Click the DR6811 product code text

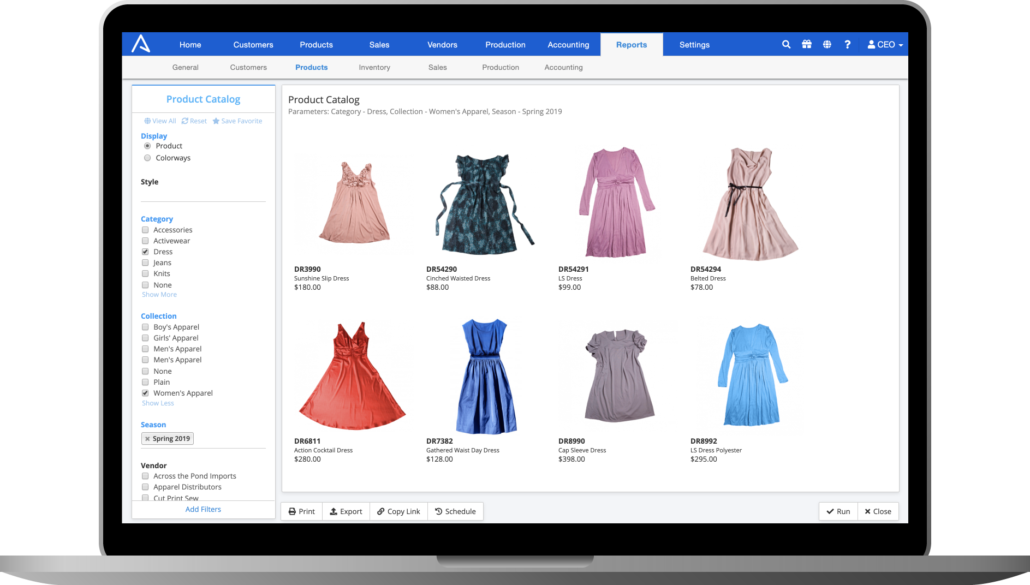(307, 441)
